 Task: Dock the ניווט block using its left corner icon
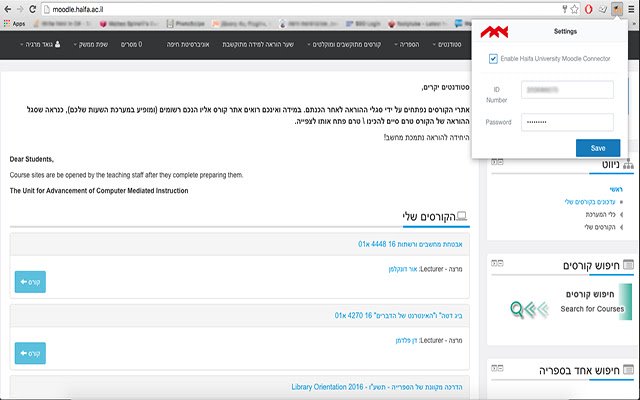point(494,162)
